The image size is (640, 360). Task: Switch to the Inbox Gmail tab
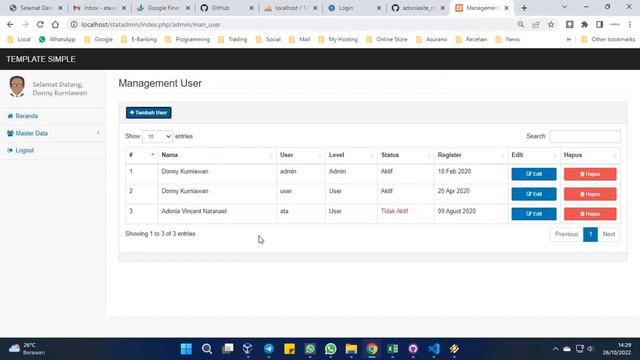[99, 8]
